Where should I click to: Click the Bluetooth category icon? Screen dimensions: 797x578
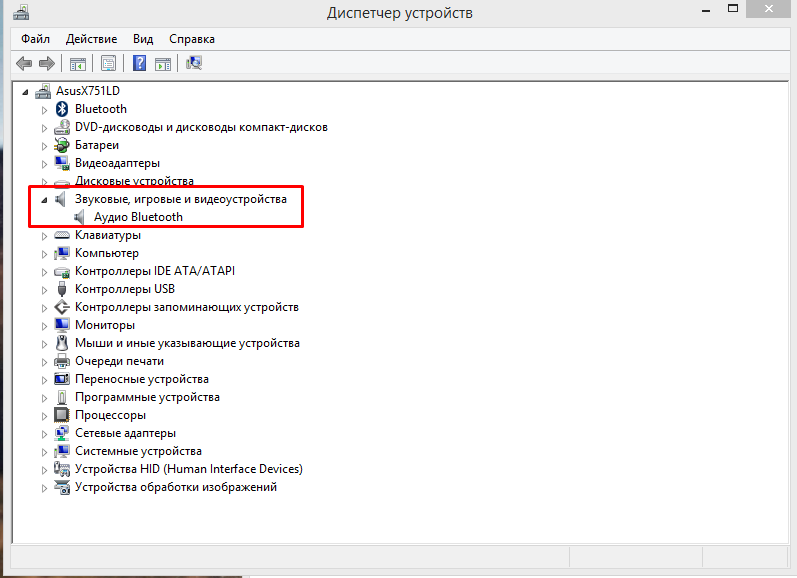click(x=62, y=109)
